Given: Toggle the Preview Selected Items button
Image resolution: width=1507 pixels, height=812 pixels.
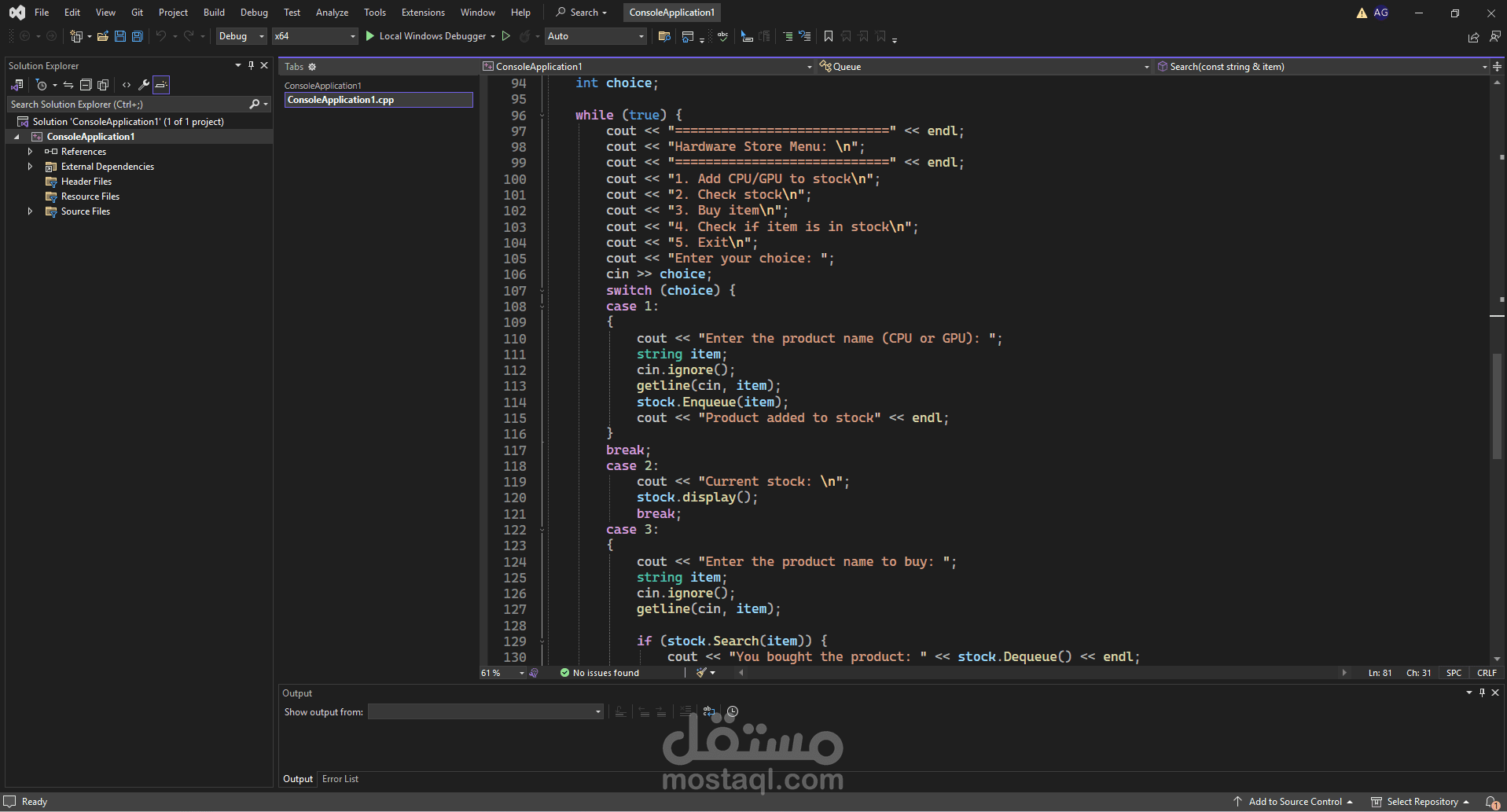Looking at the screenshot, I should point(161,85).
